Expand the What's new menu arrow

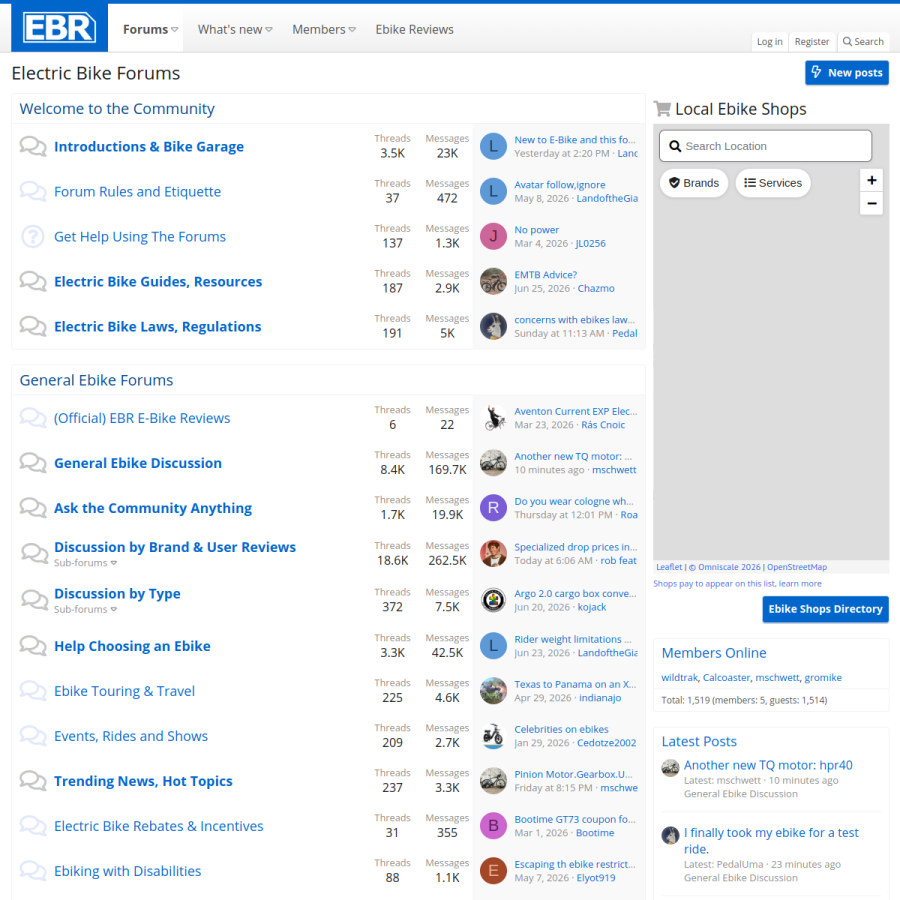(269, 29)
